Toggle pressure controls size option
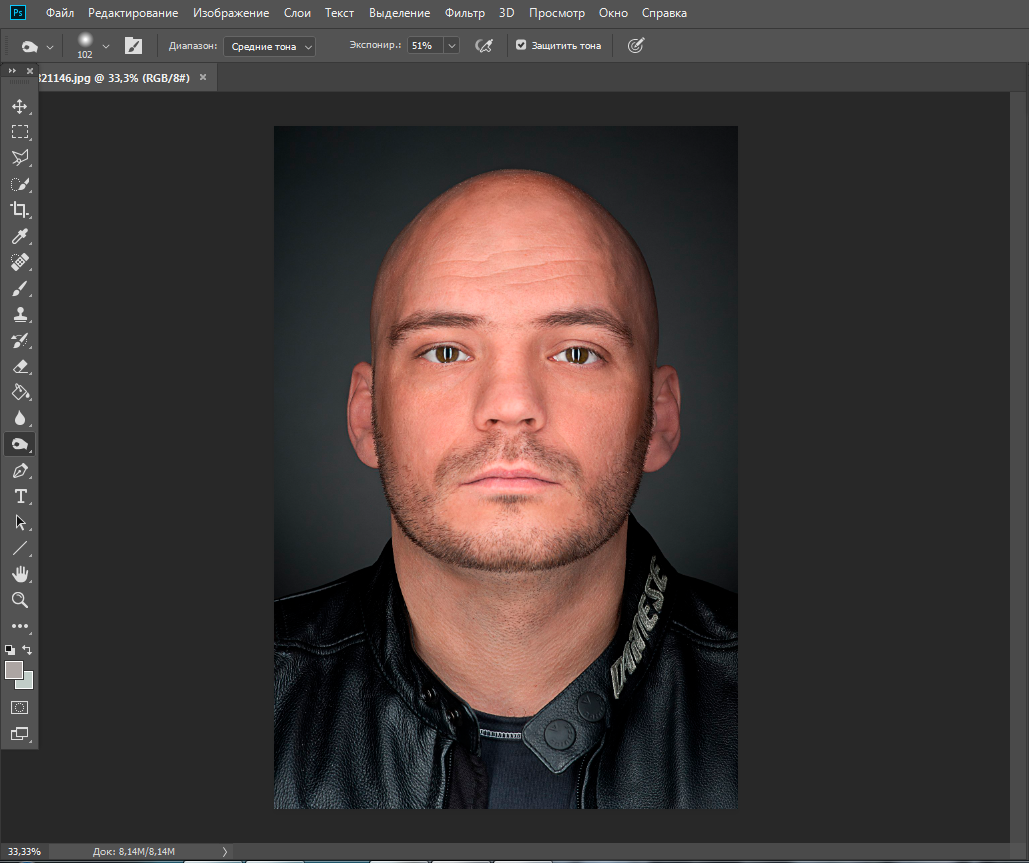 tap(635, 45)
